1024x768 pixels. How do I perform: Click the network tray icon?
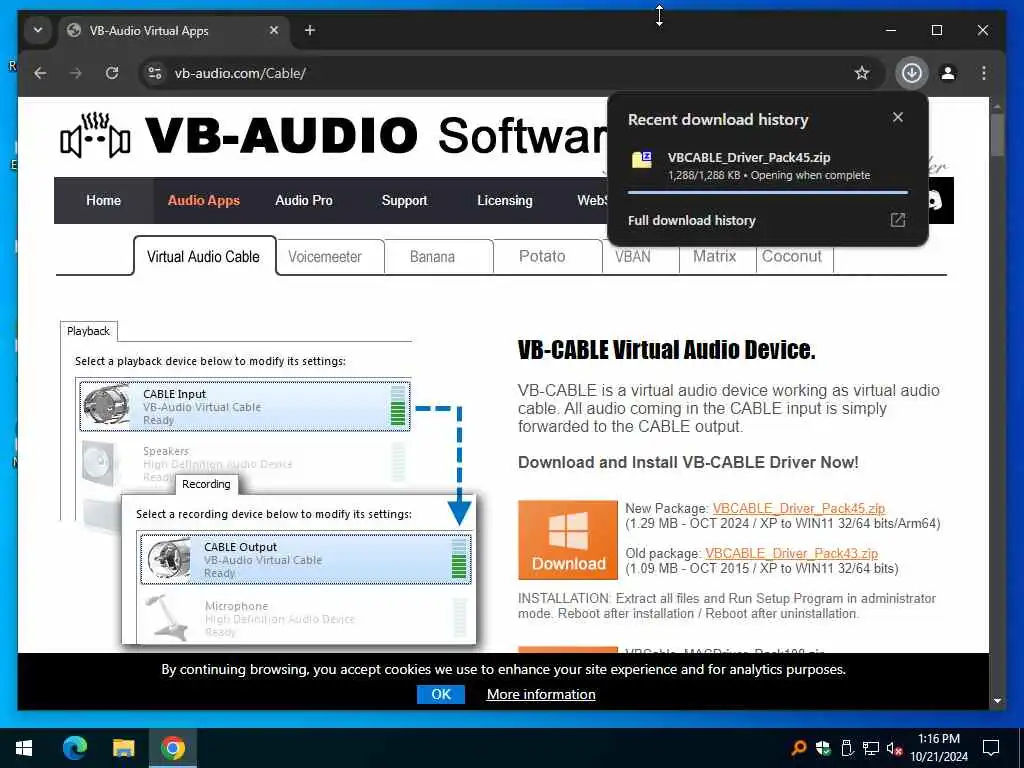pyautogui.click(x=871, y=748)
